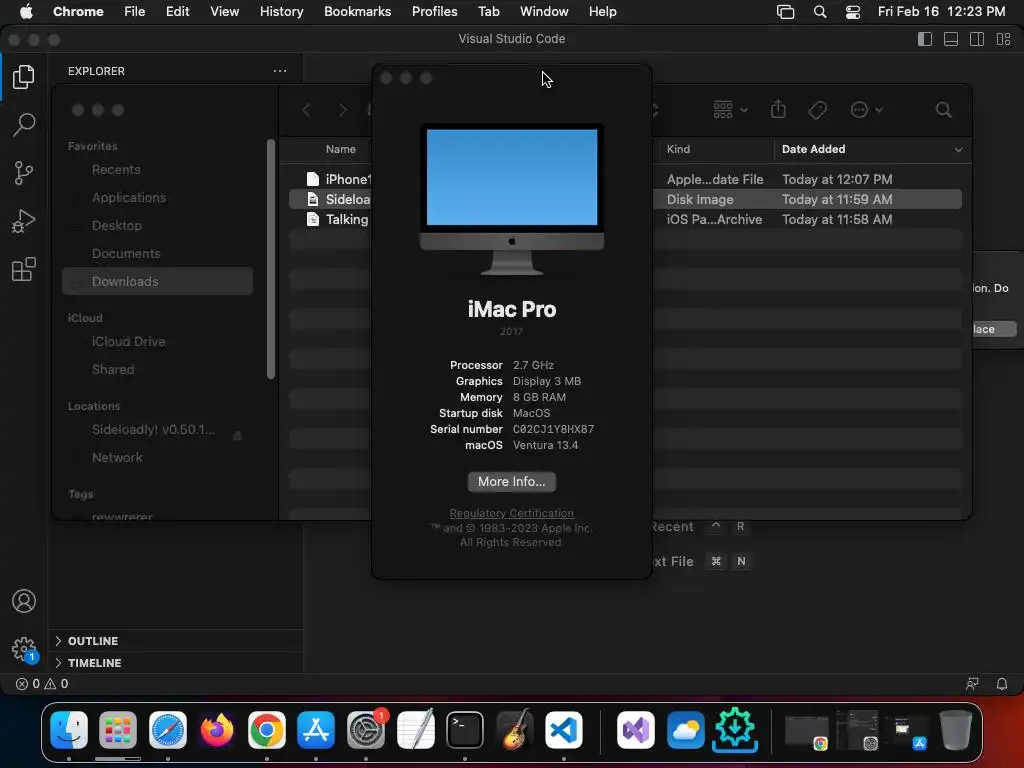This screenshot has width=1024, height=768.
Task: Sort Finder list by Kind column
Action: coord(716,149)
